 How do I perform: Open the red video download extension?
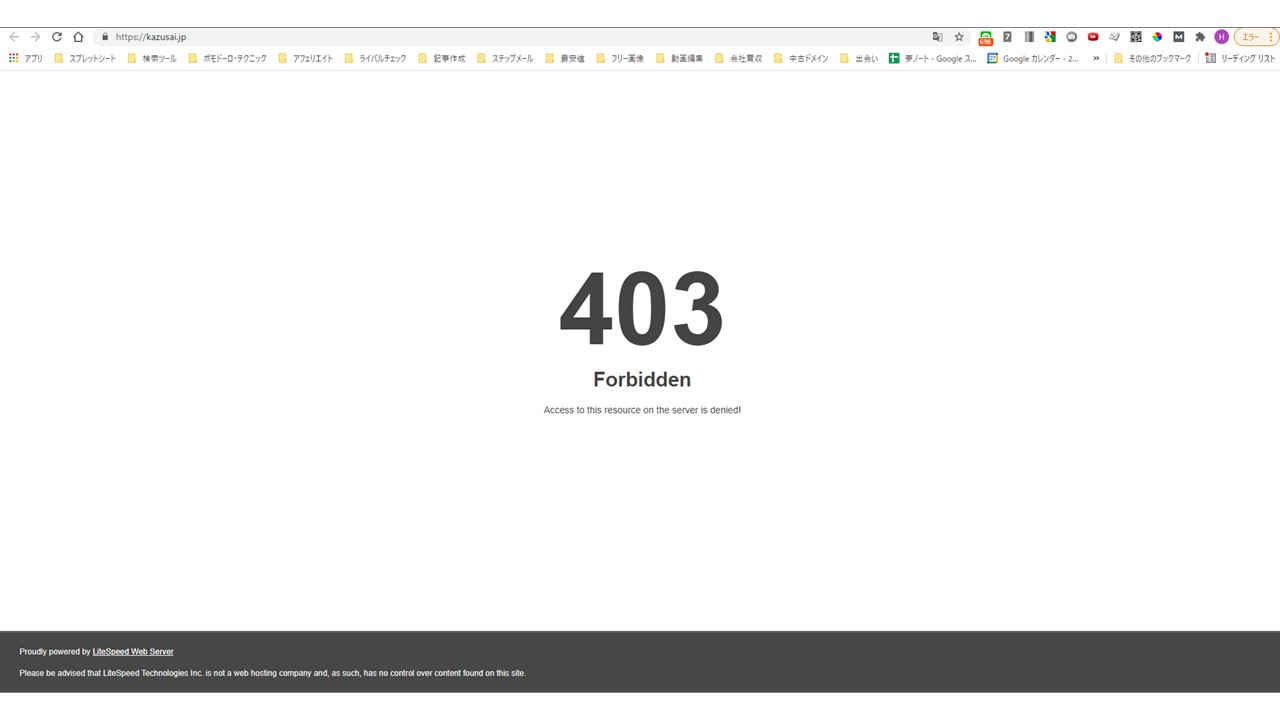point(1093,37)
